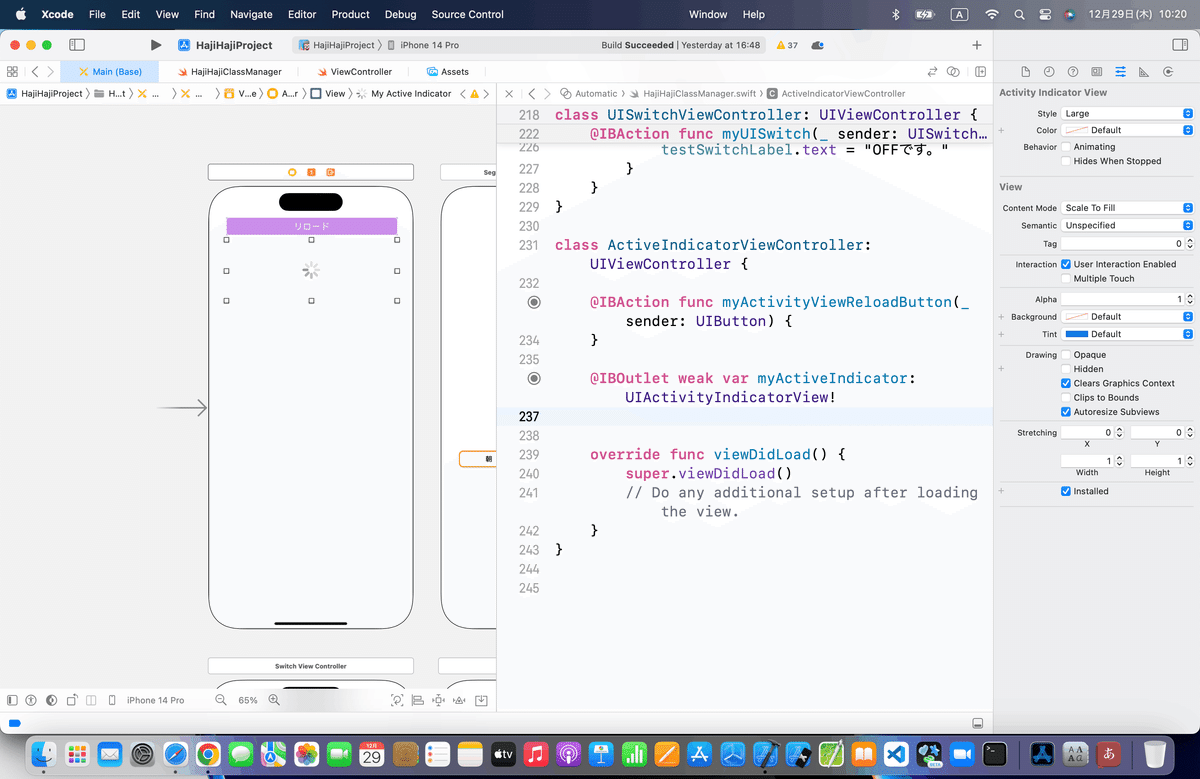
Task: Uncheck Clears Graphics Context
Action: pos(1066,383)
